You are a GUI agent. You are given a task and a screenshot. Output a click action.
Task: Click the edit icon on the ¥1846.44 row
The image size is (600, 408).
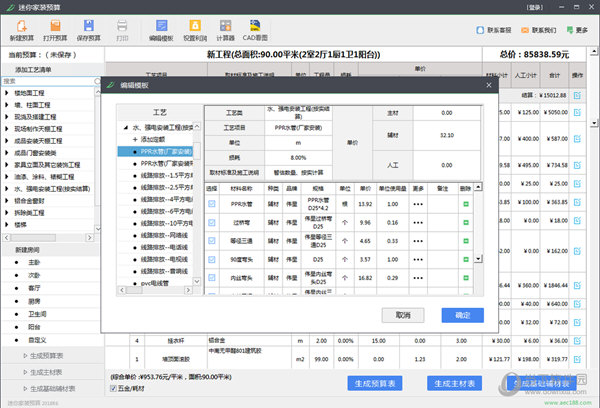tap(577, 285)
